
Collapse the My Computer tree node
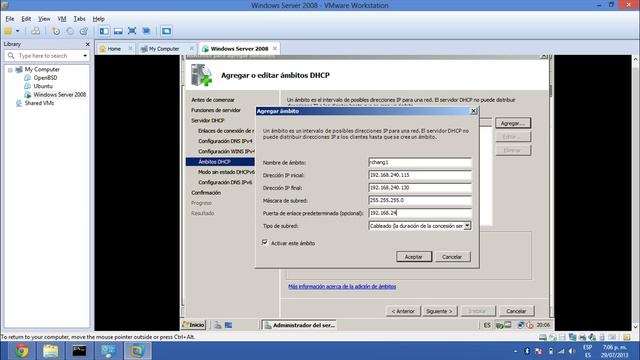10,70
